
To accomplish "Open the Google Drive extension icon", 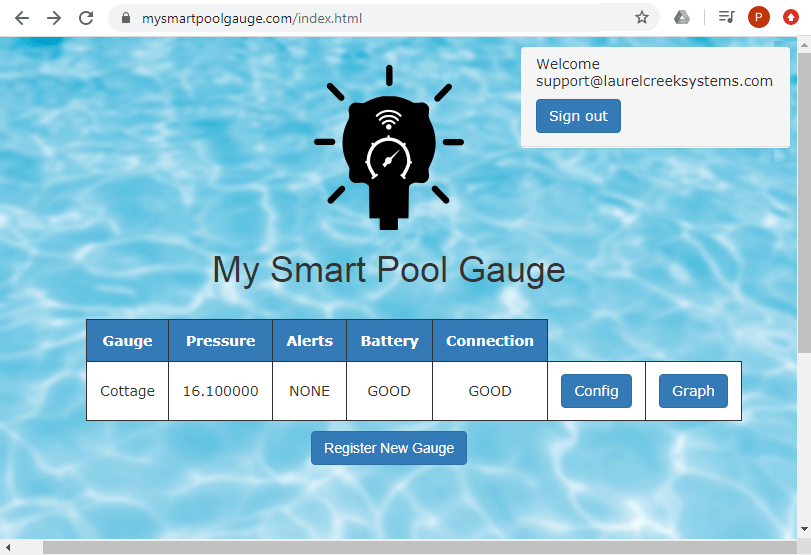I will point(682,18).
